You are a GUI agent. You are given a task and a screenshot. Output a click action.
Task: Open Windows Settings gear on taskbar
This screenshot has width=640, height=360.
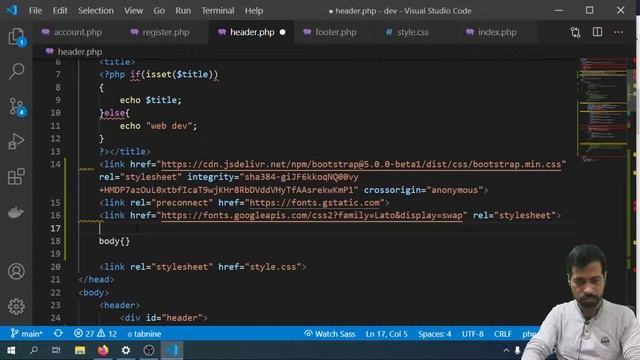126,350
